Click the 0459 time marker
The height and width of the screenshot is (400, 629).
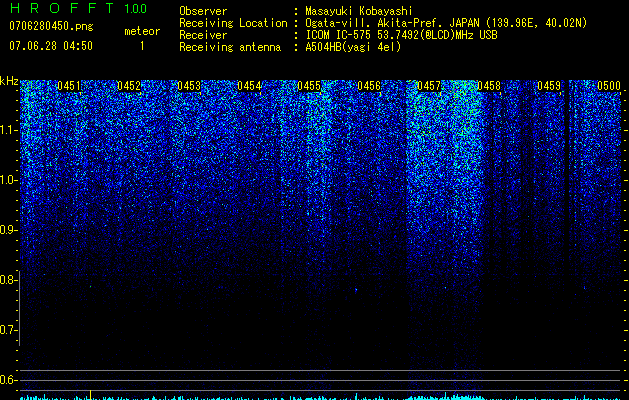pyautogui.click(x=549, y=86)
